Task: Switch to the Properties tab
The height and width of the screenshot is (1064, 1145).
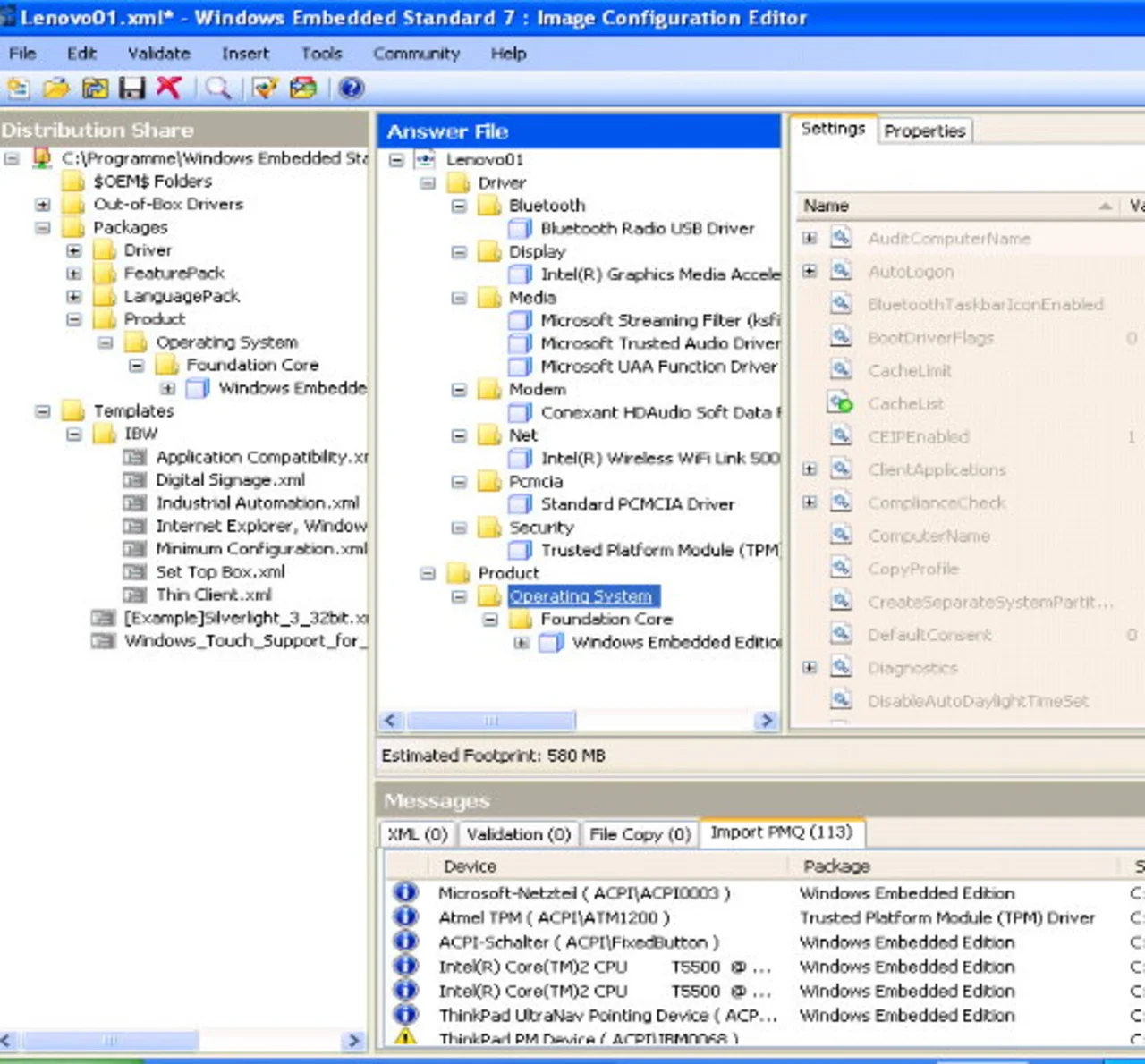Action: 925,131
